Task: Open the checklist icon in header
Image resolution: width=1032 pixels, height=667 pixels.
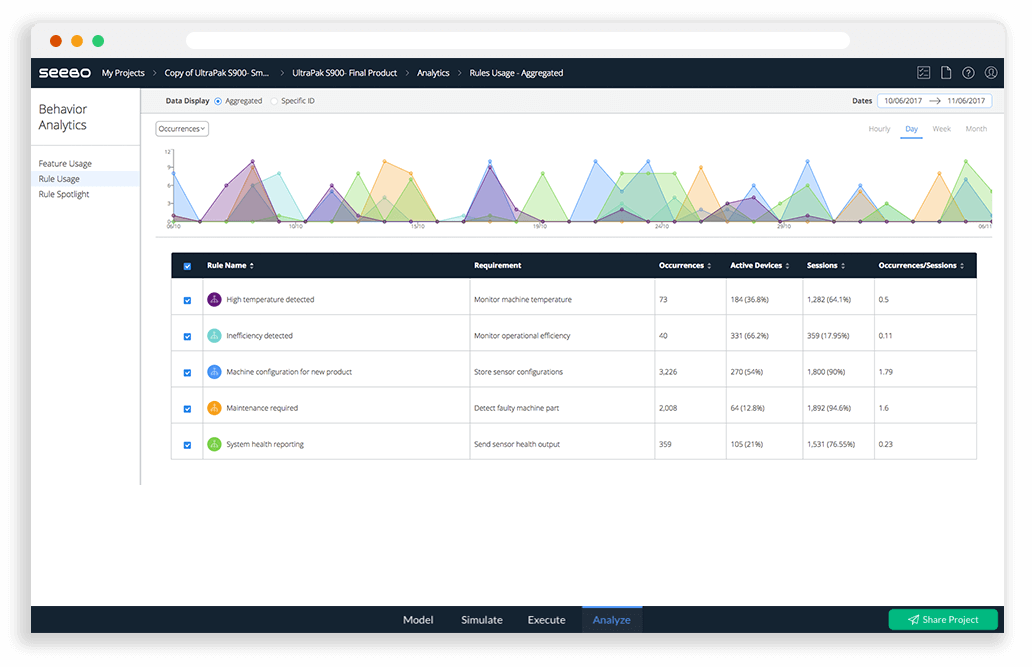Action: 923,72
